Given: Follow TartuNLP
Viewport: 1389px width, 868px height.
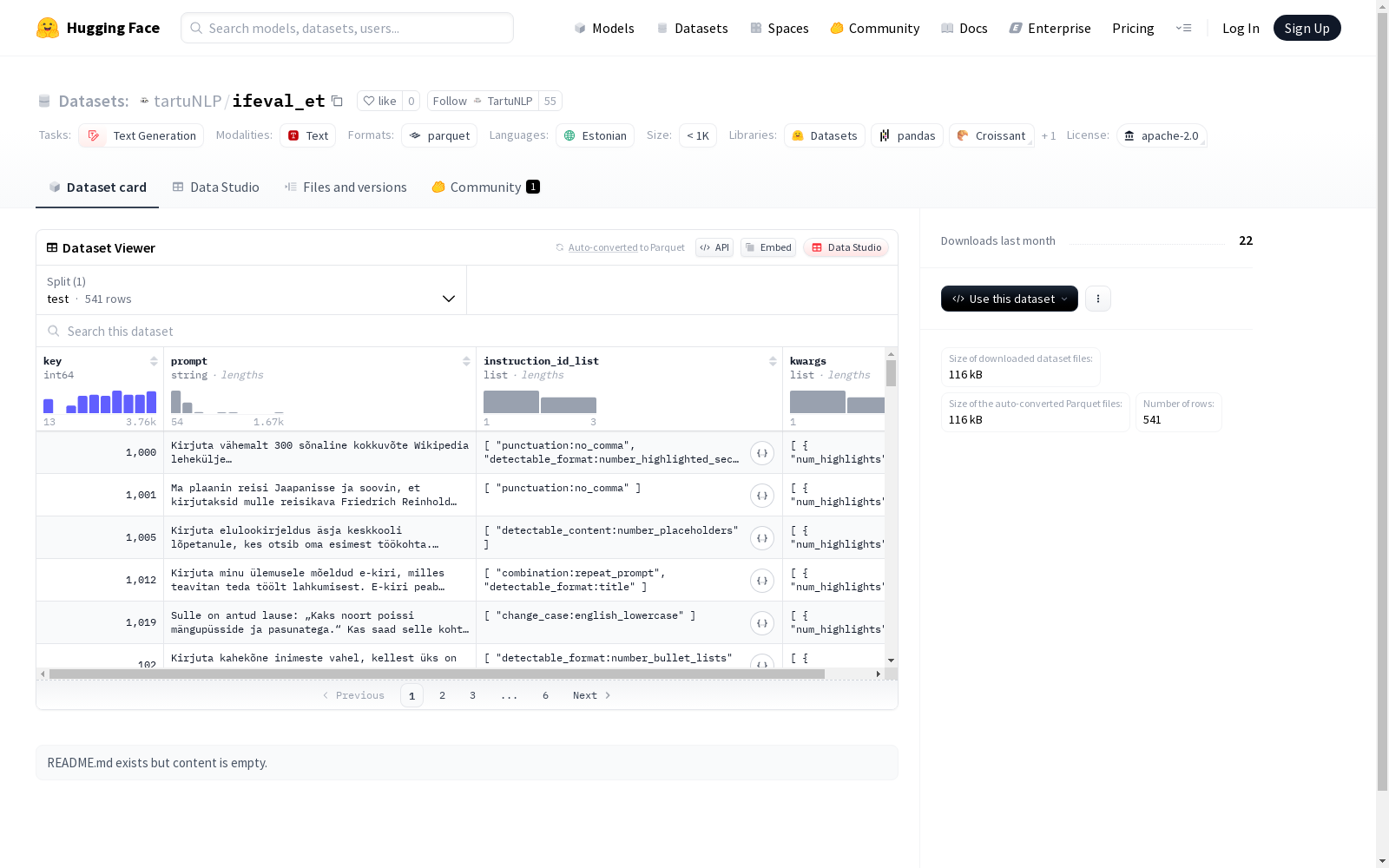Looking at the screenshot, I should [483, 101].
